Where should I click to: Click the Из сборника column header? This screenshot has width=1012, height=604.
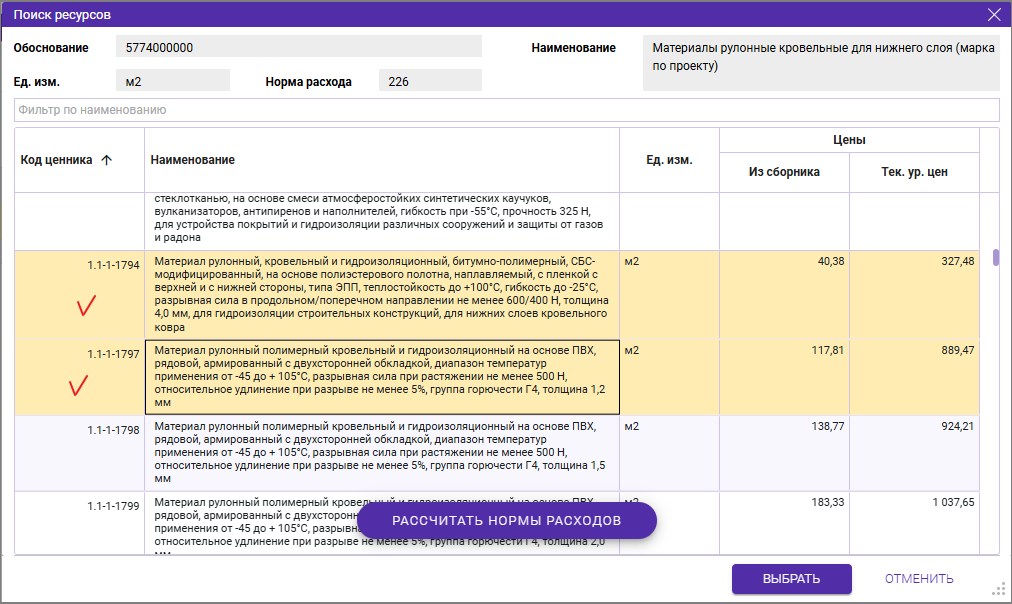(784, 172)
